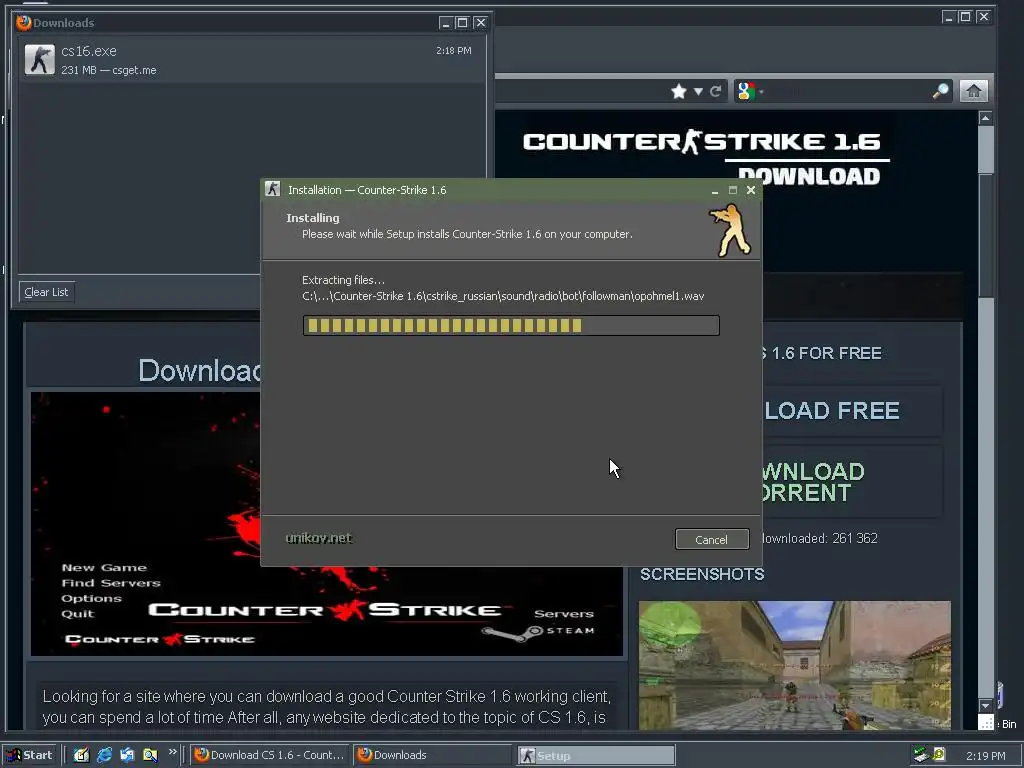
Task: Switch to 'Download CS 1.6' taskbar item
Action: pyautogui.click(x=270, y=755)
